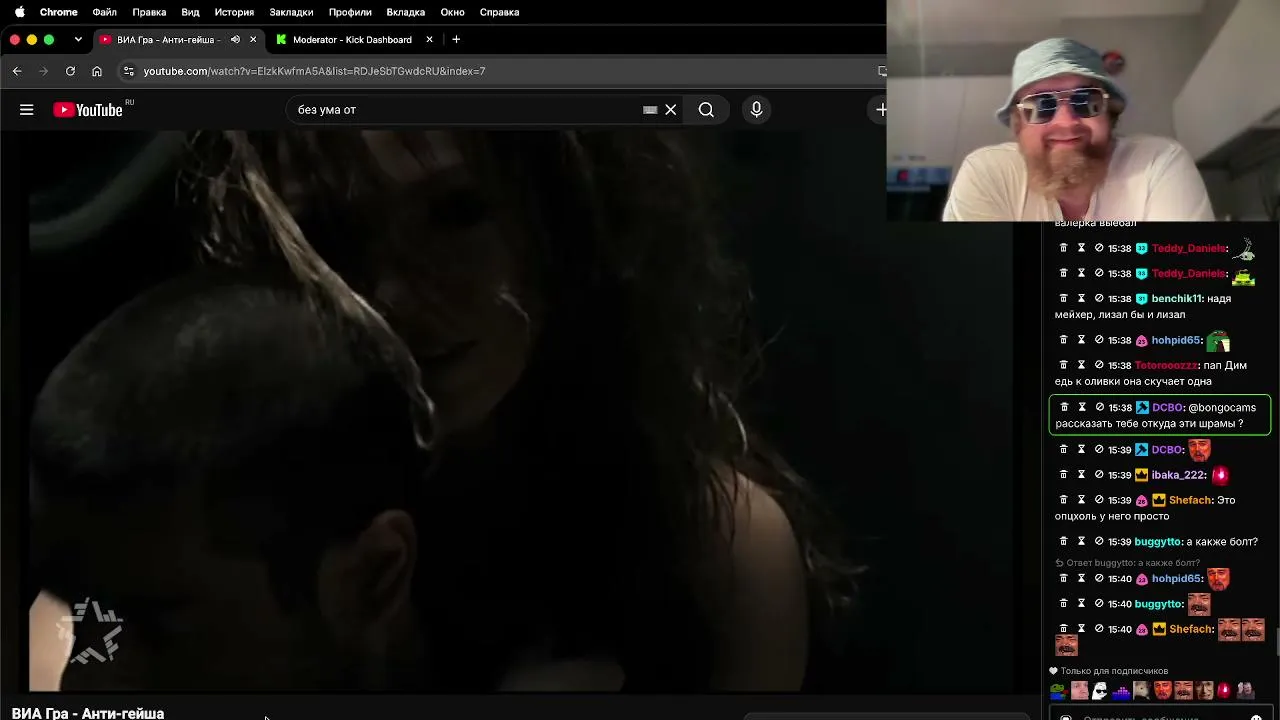Open the Chrome home page button
This screenshot has height=720, width=1280.
tap(97, 71)
